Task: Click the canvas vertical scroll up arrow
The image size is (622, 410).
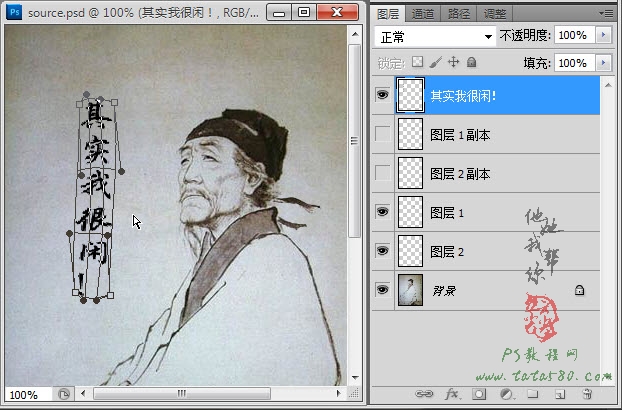Action: tap(355, 34)
